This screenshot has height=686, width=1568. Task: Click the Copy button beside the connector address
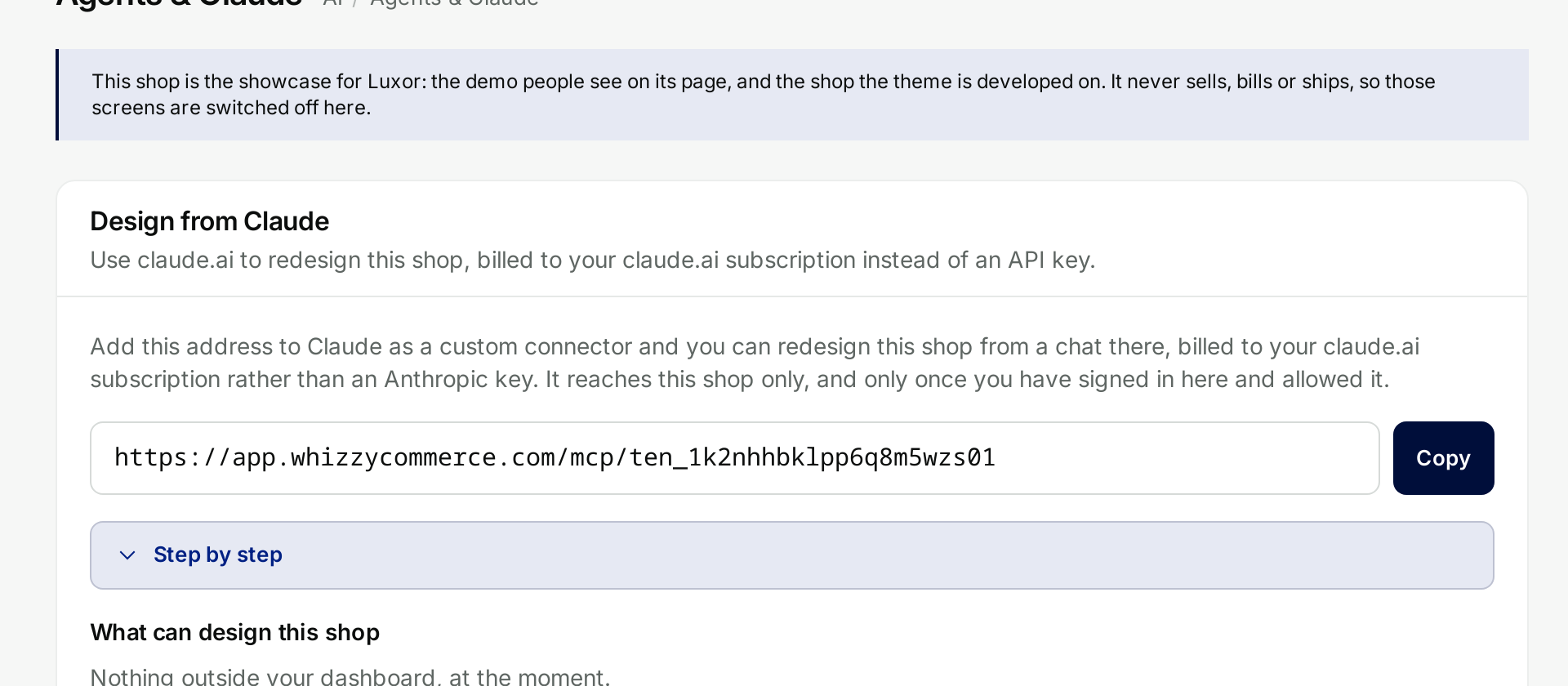1443,458
